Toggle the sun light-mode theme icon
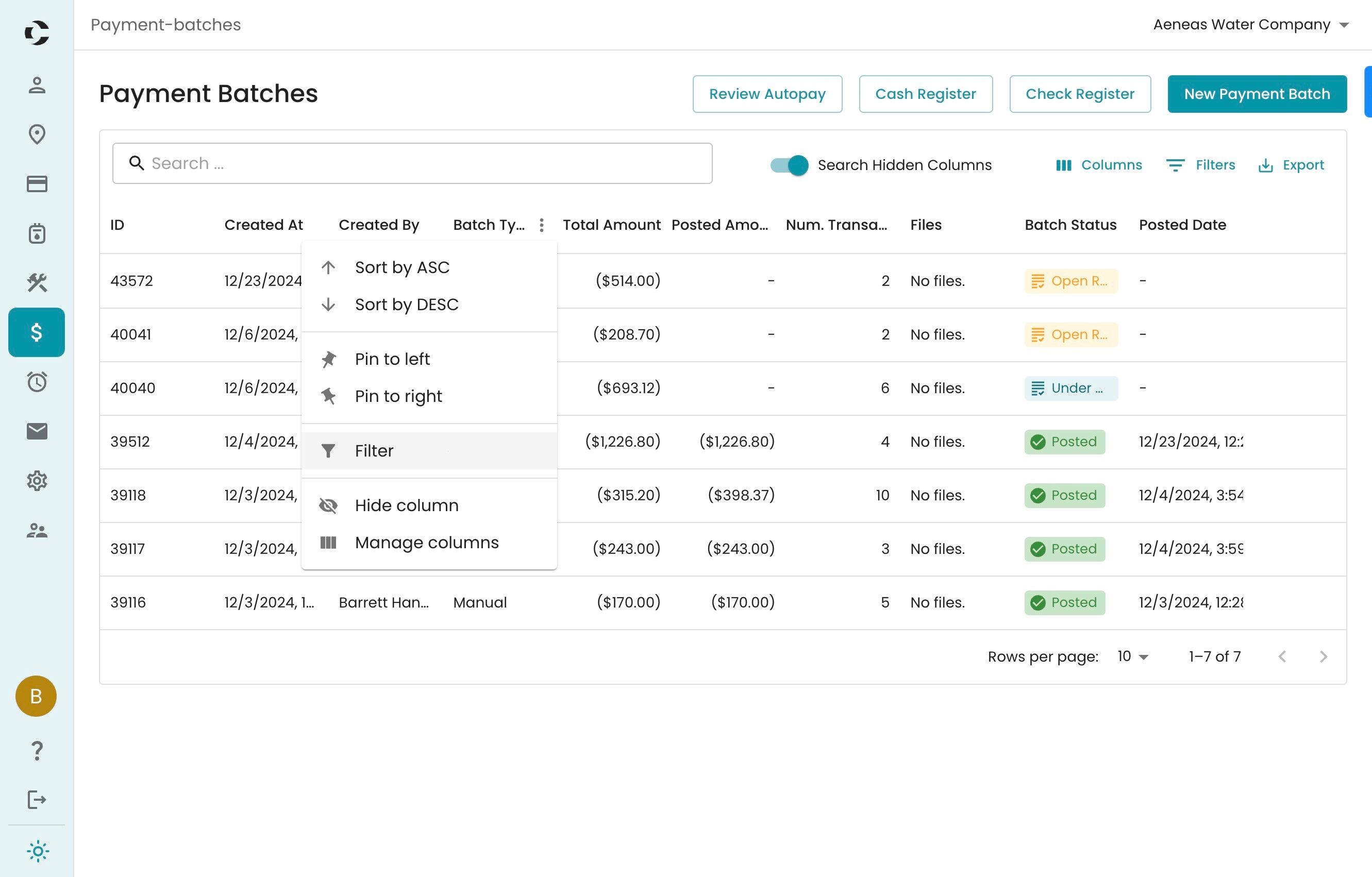The image size is (1372, 877). [x=38, y=851]
